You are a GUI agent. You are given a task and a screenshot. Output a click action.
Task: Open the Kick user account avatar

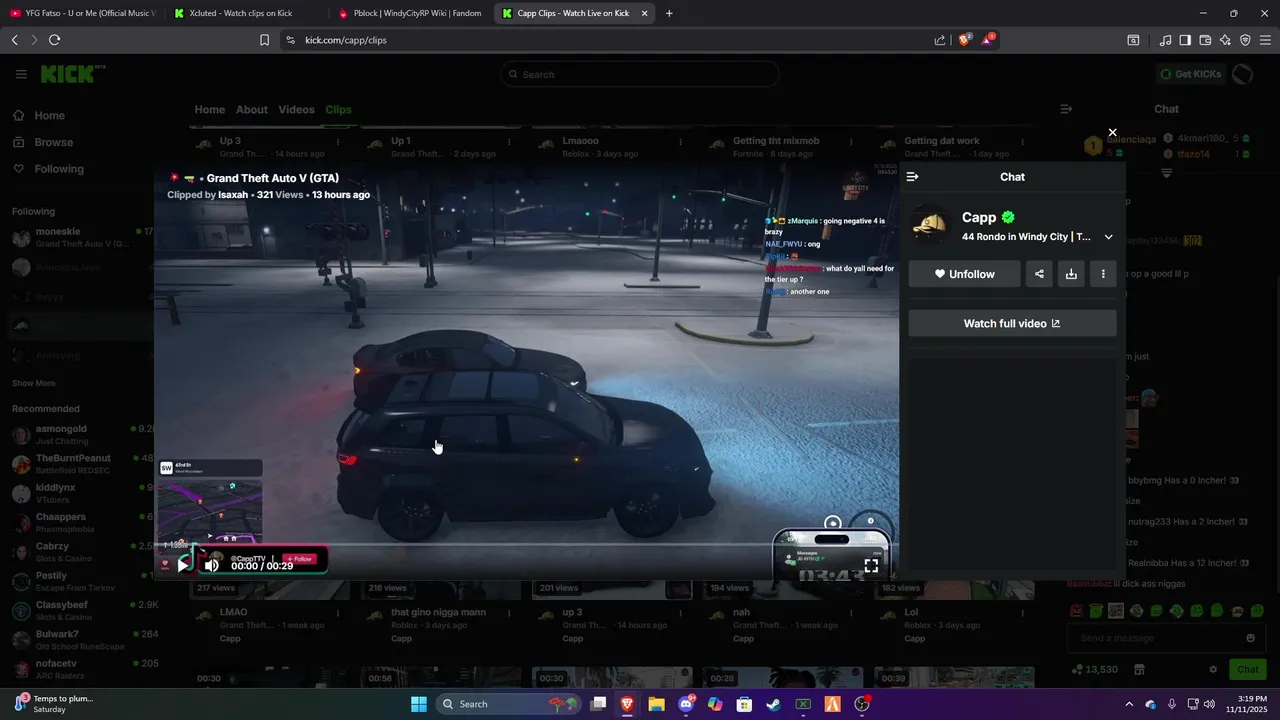coord(1243,74)
